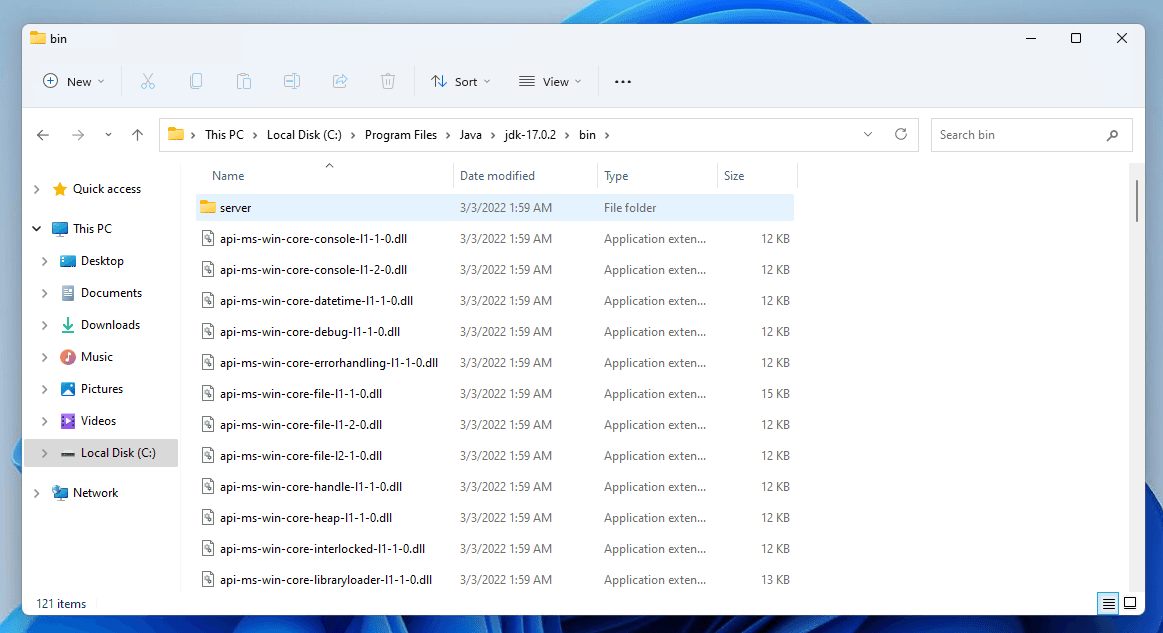Image resolution: width=1163 pixels, height=633 pixels.
Task: Click the Downloads arrow icon in sidebar
Action: (x=67, y=325)
